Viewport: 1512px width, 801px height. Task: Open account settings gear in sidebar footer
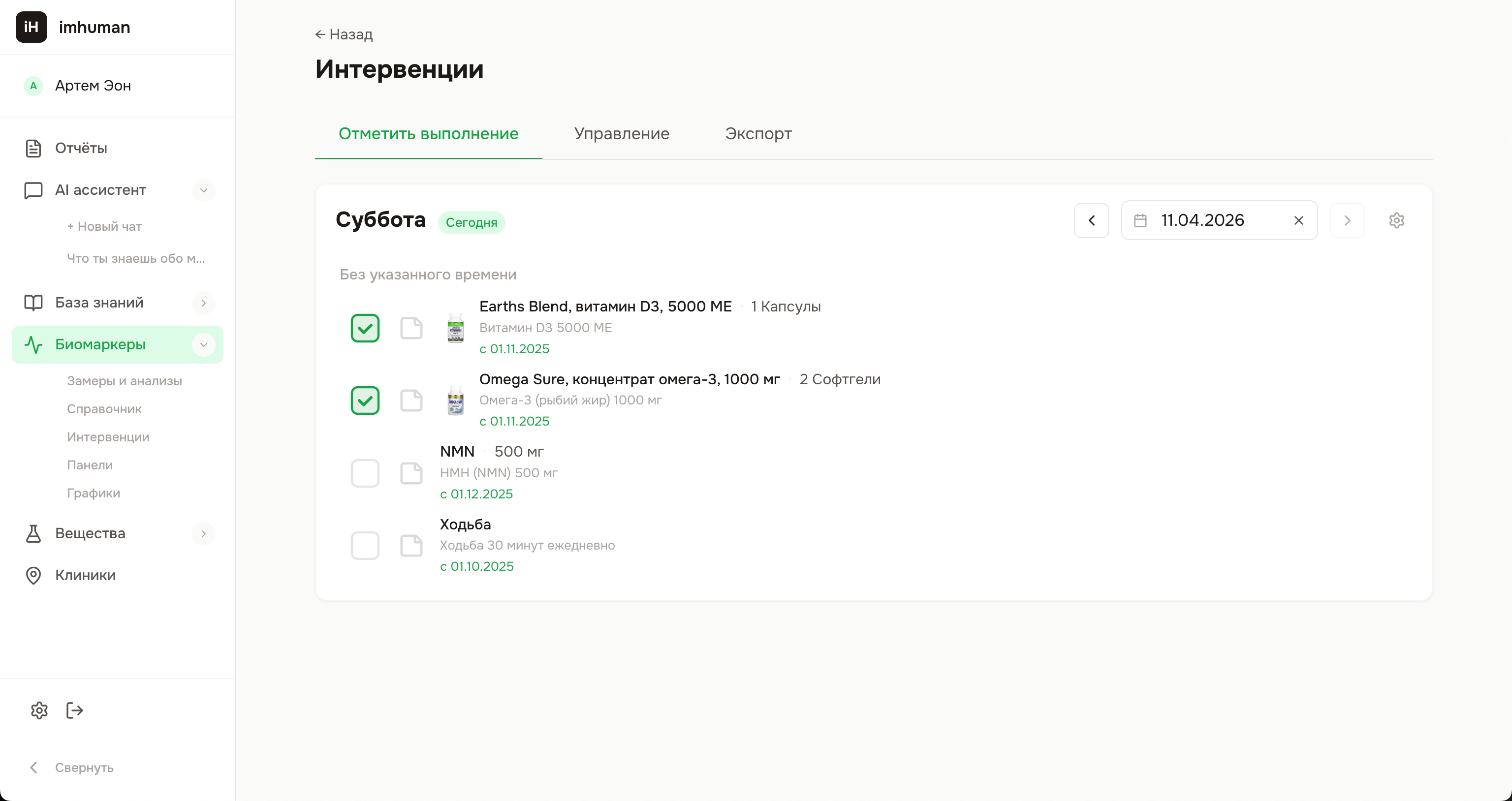[x=39, y=710]
